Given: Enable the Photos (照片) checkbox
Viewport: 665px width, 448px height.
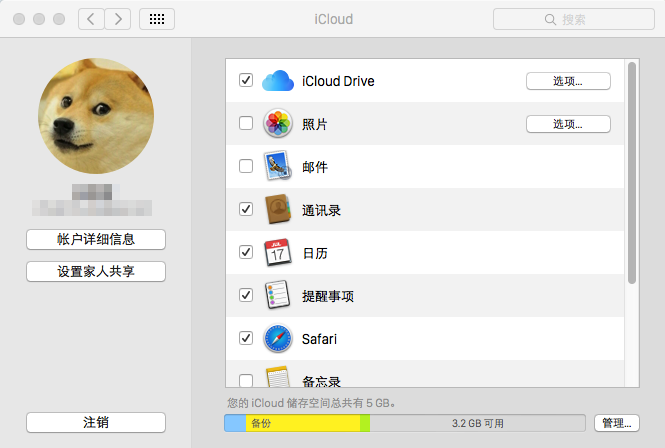Looking at the screenshot, I should [246, 124].
